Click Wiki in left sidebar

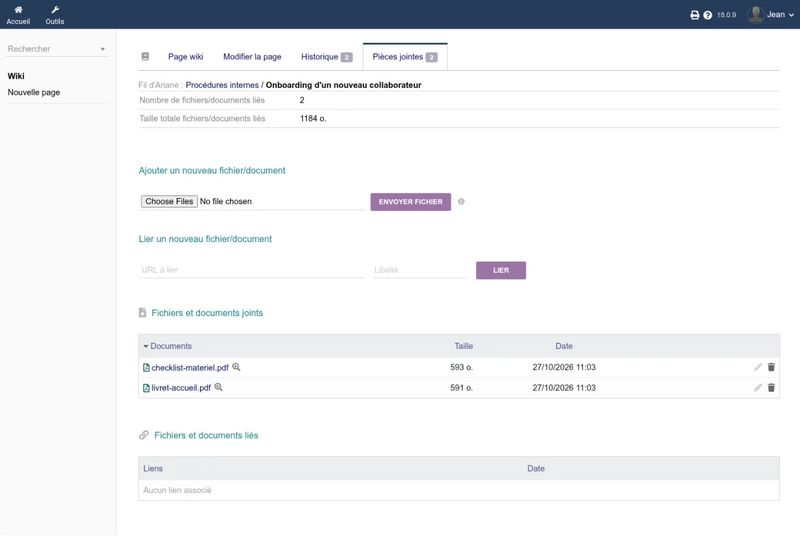pos(16,76)
